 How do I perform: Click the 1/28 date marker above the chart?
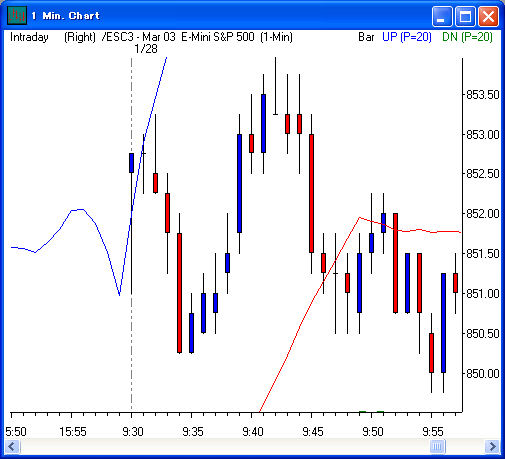[146, 49]
